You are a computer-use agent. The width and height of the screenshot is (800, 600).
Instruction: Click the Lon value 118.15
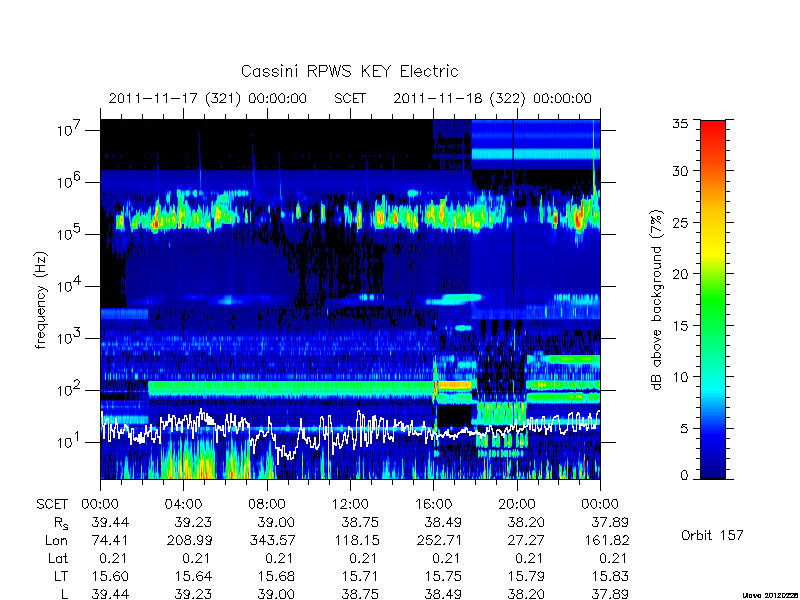click(359, 540)
